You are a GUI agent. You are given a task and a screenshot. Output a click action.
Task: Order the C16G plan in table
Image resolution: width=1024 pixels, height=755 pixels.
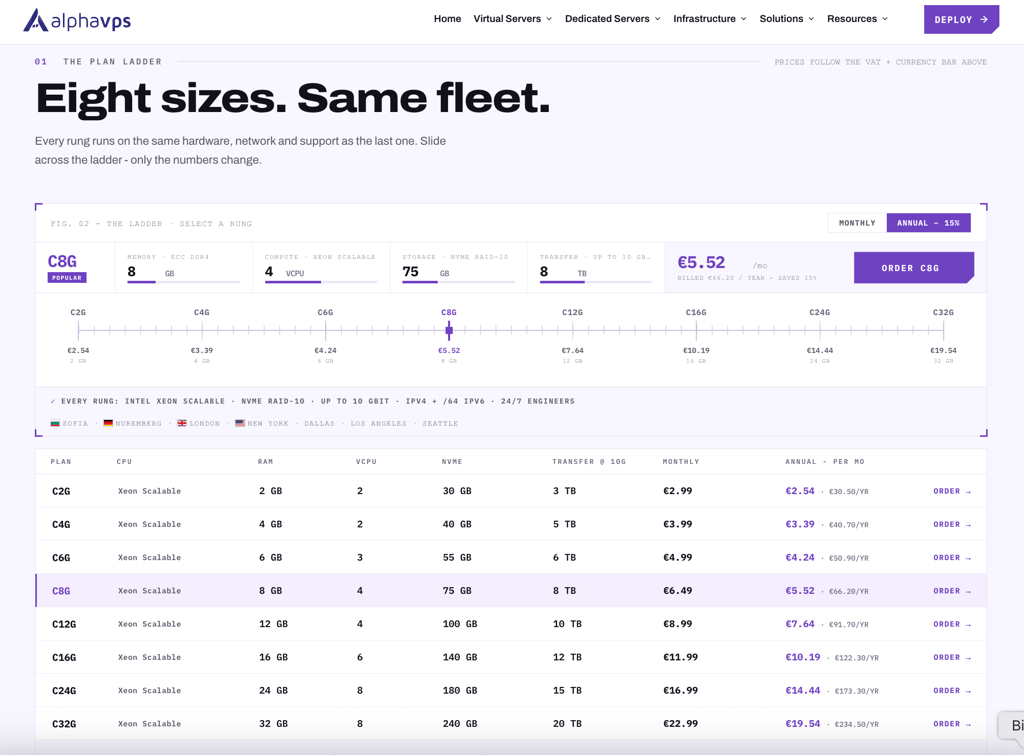(952, 658)
